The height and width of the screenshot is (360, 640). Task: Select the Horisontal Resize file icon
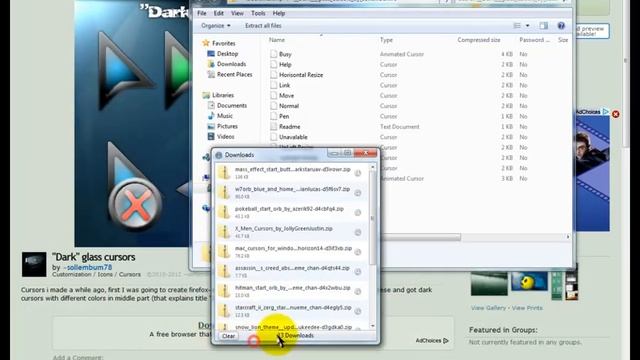click(x=273, y=75)
